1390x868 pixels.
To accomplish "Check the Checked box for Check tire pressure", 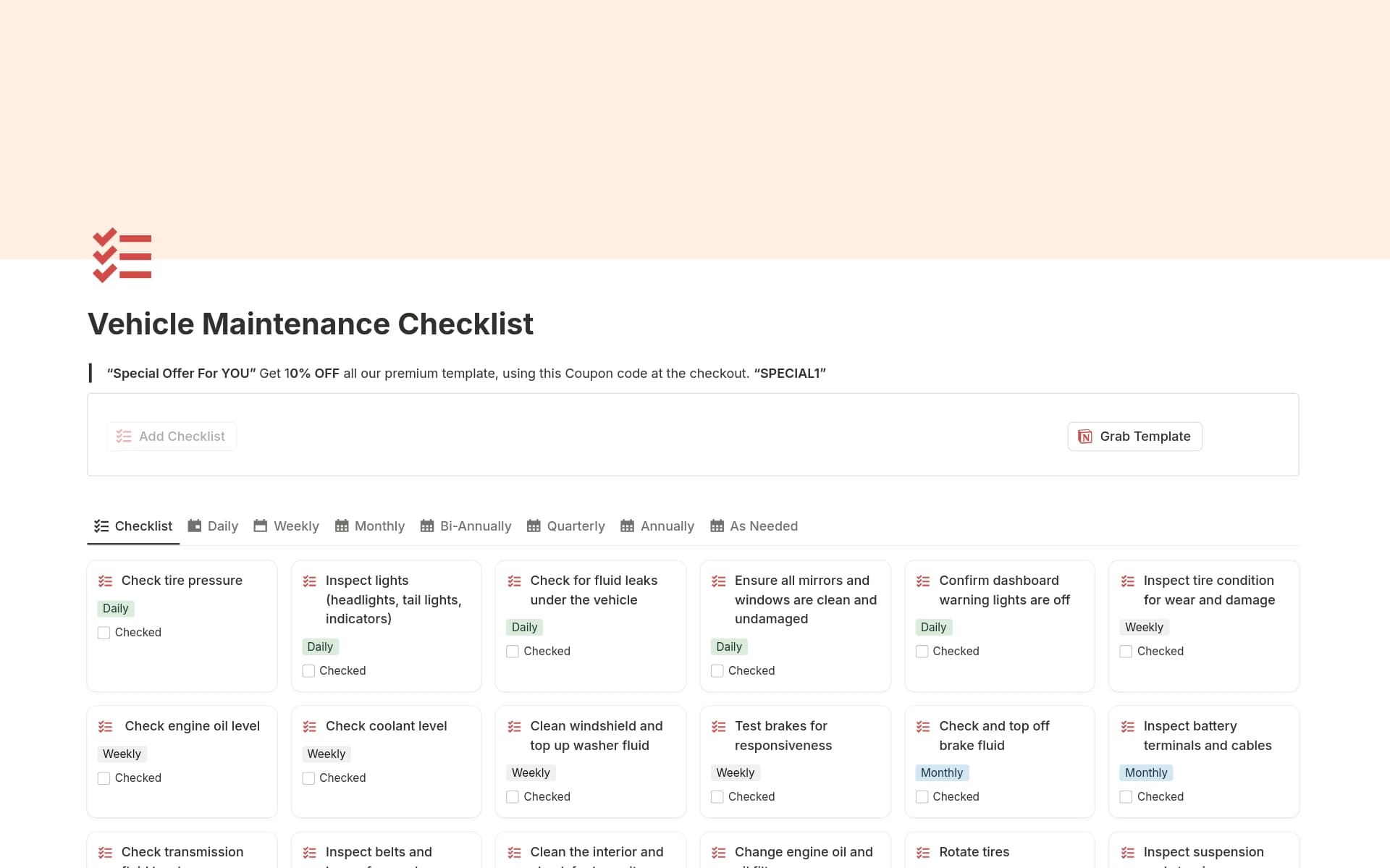I will (104, 632).
